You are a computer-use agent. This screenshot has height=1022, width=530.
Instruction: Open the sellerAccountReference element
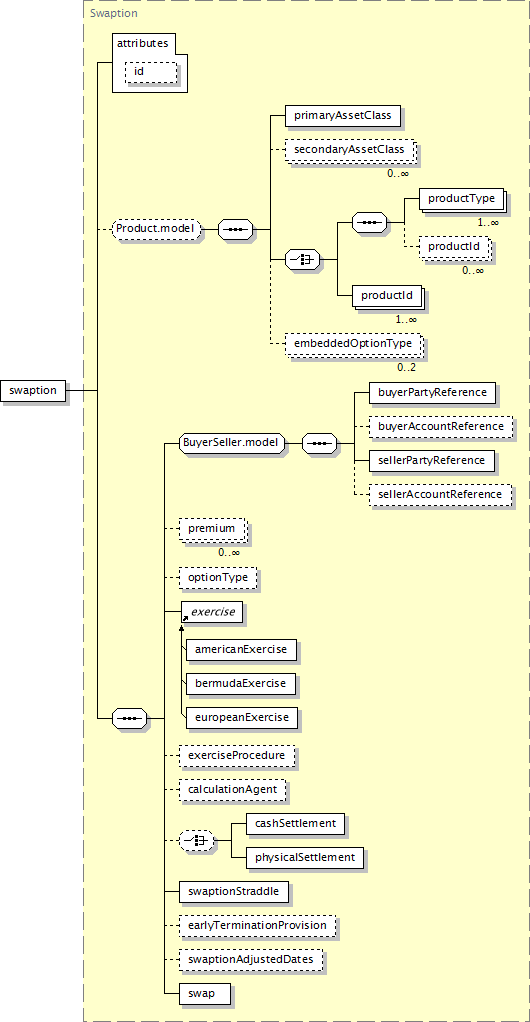(441, 495)
